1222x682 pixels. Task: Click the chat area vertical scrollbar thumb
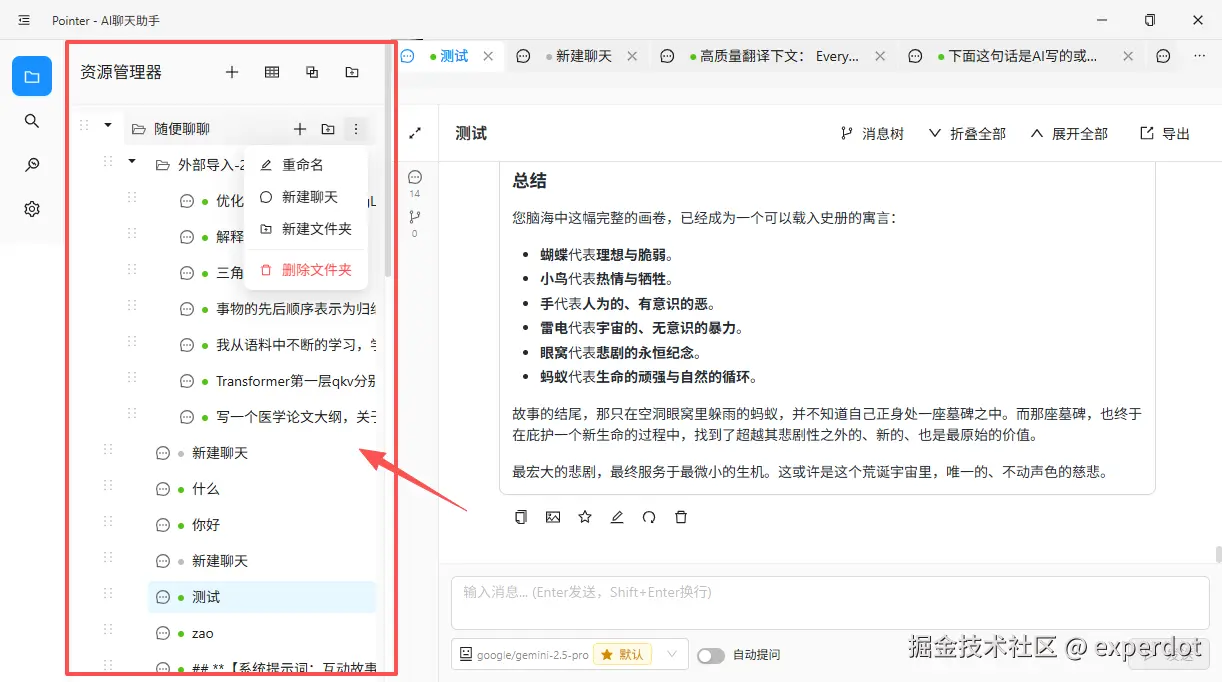1218,554
